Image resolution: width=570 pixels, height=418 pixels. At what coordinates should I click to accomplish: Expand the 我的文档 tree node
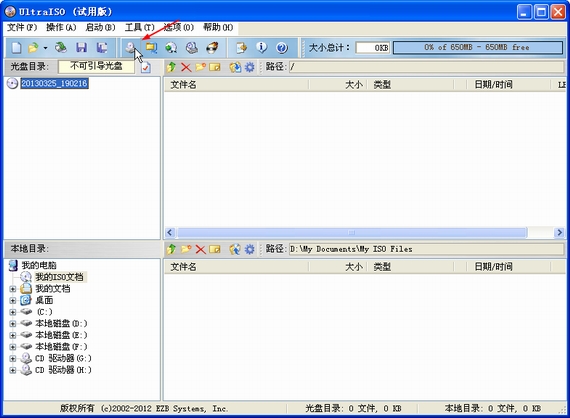[13, 289]
